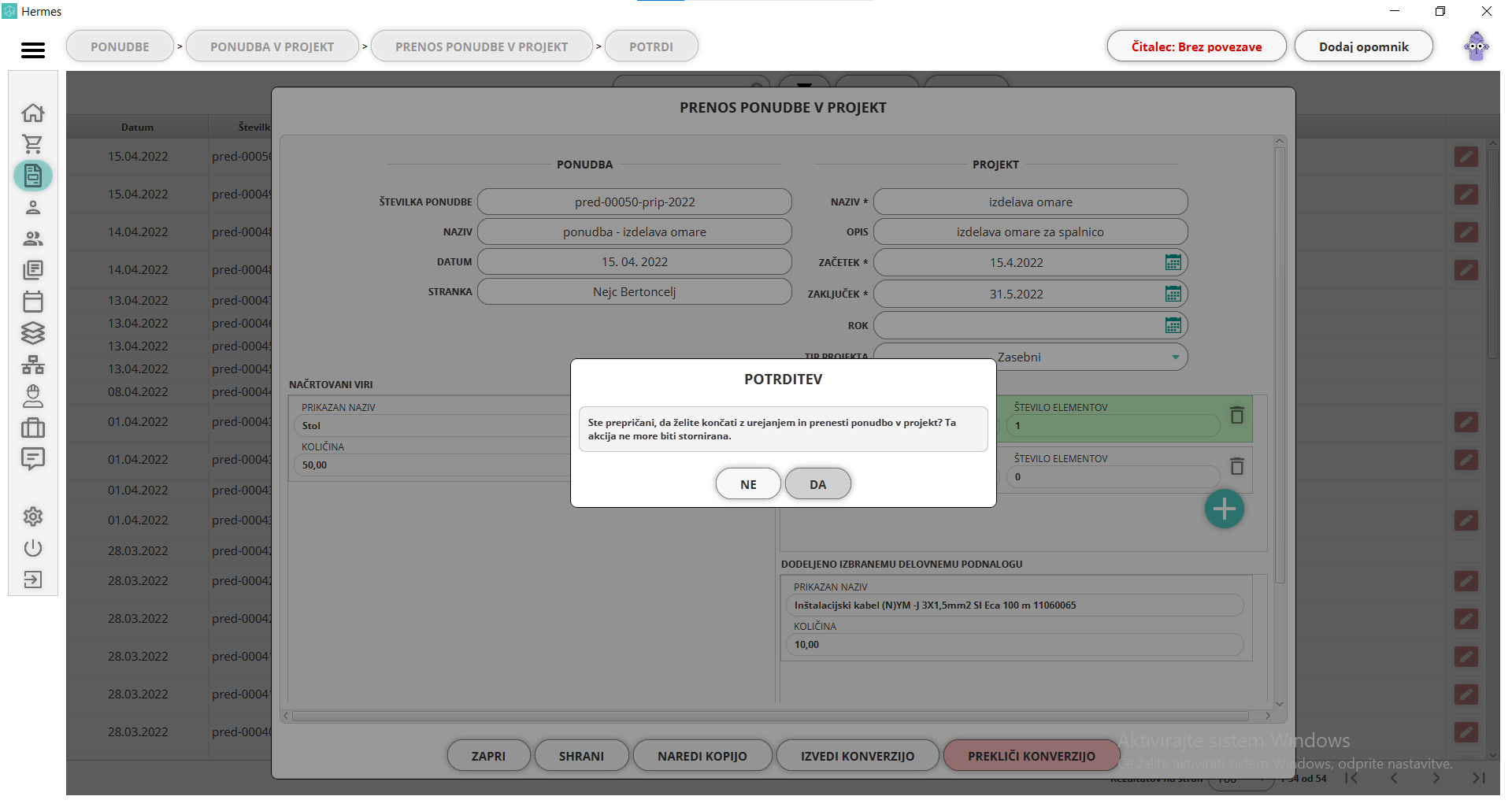Screen dimensions: 1512x811
Task: Click the power icon in sidebar
Action: (32, 548)
